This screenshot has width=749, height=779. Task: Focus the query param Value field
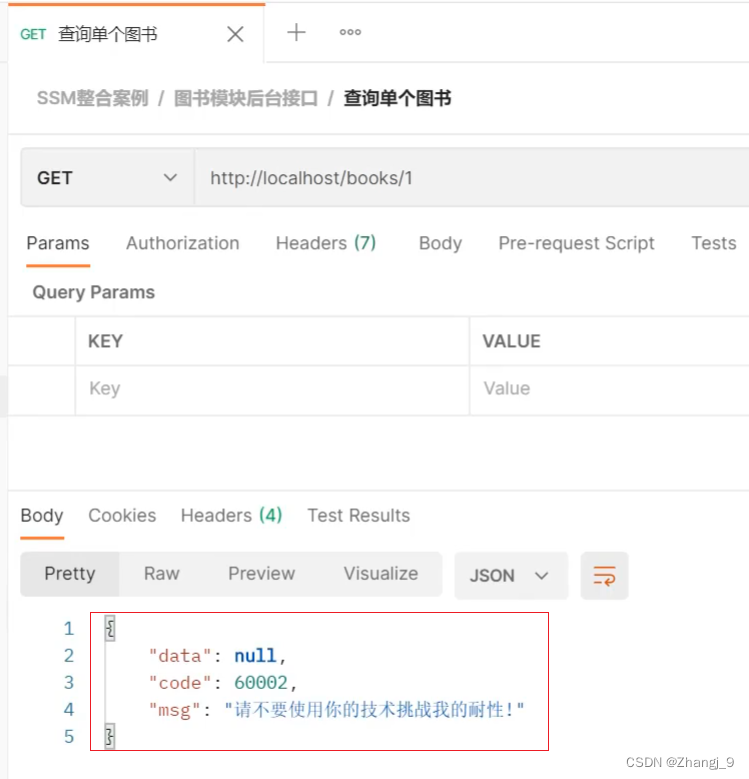pyautogui.click(x=609, y=389)
